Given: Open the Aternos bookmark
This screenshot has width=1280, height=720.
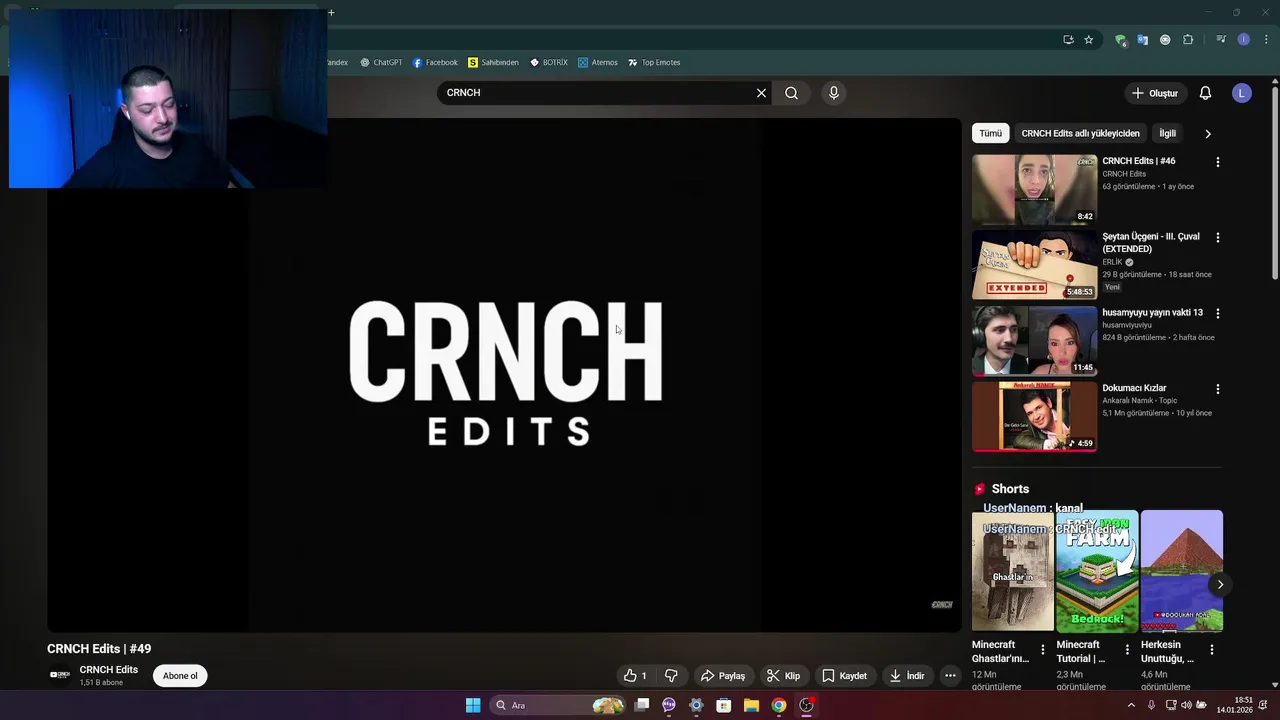Looking at the screenshot, I should pos(598,62).
